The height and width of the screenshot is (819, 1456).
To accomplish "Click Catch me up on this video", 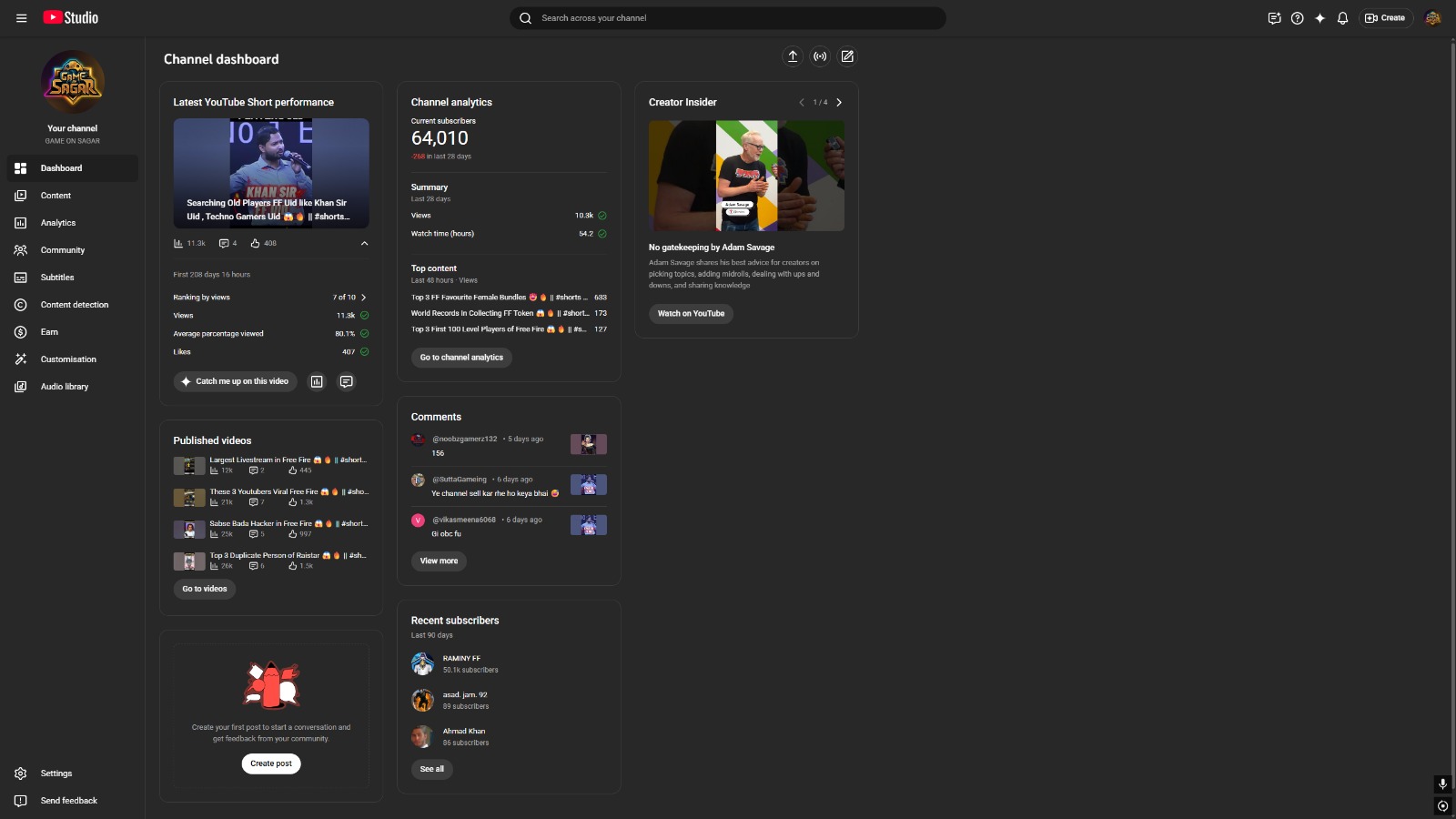I will click(236, 381).
